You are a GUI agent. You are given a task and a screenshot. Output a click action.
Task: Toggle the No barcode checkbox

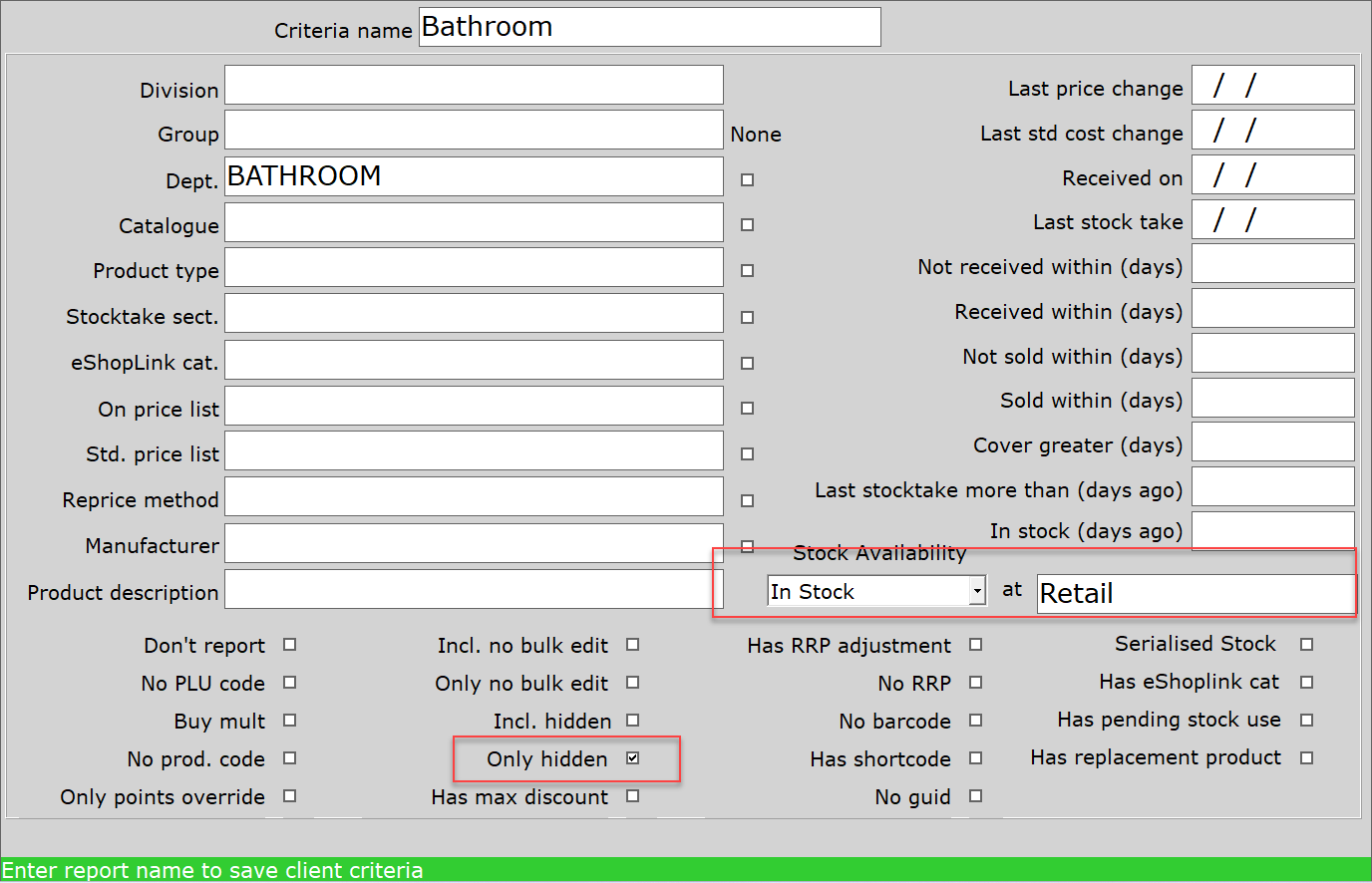(975, 721)
